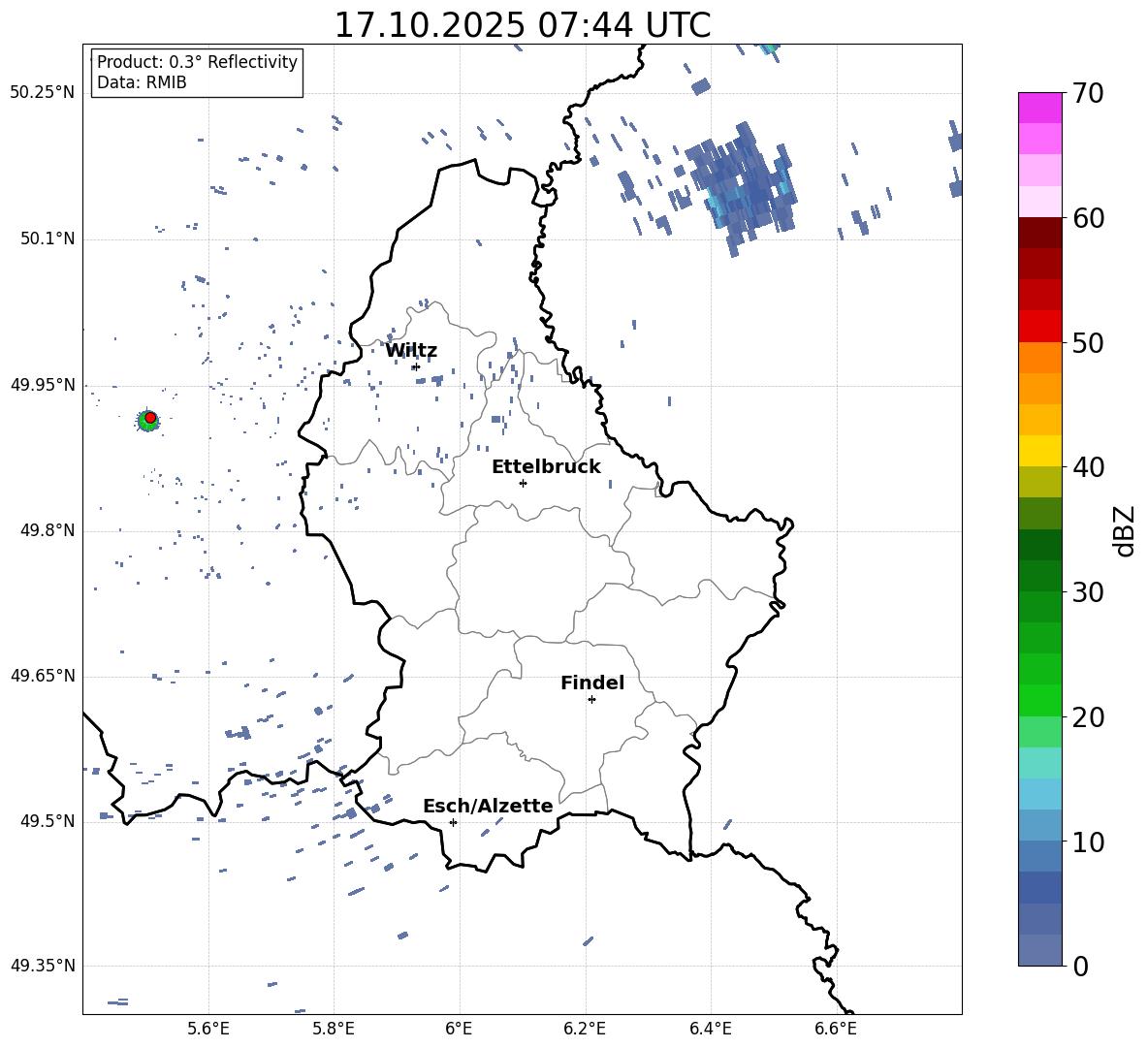1148x1048 pixels.
Task: Click the 50.25°N latitude label
Action: [43, 93]
